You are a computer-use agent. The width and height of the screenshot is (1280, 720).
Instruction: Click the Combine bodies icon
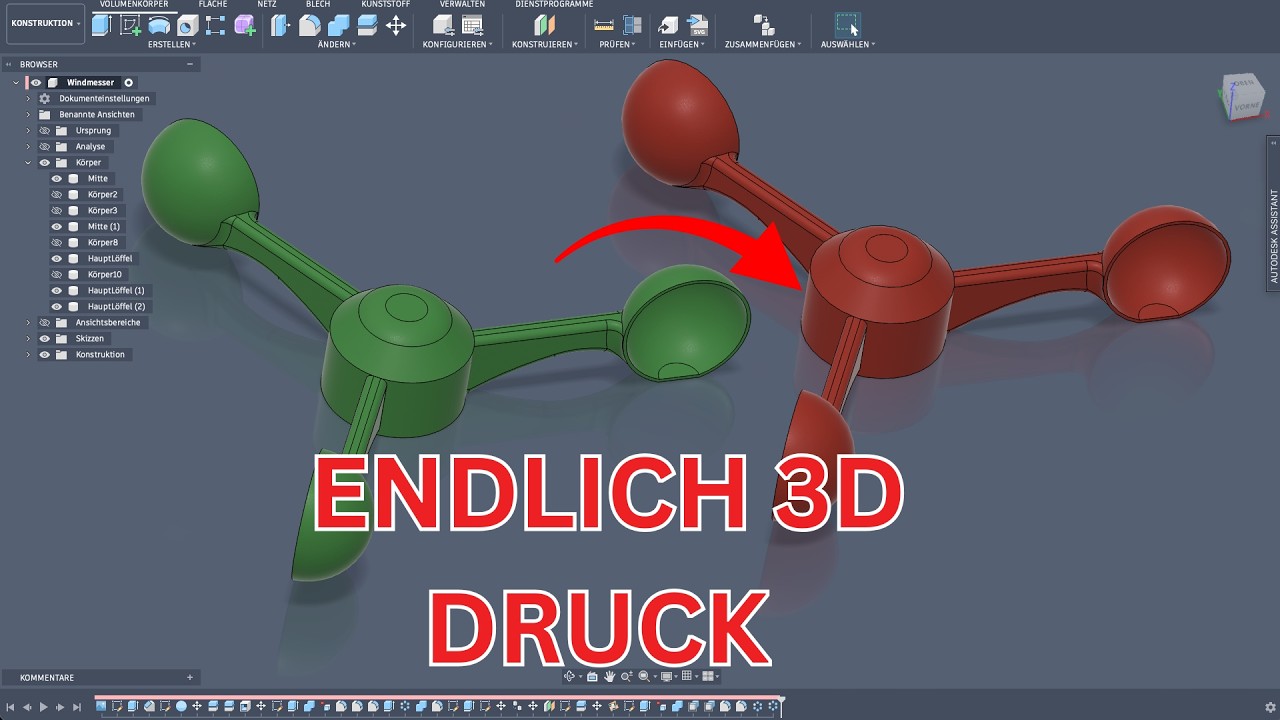click(339, 26)
